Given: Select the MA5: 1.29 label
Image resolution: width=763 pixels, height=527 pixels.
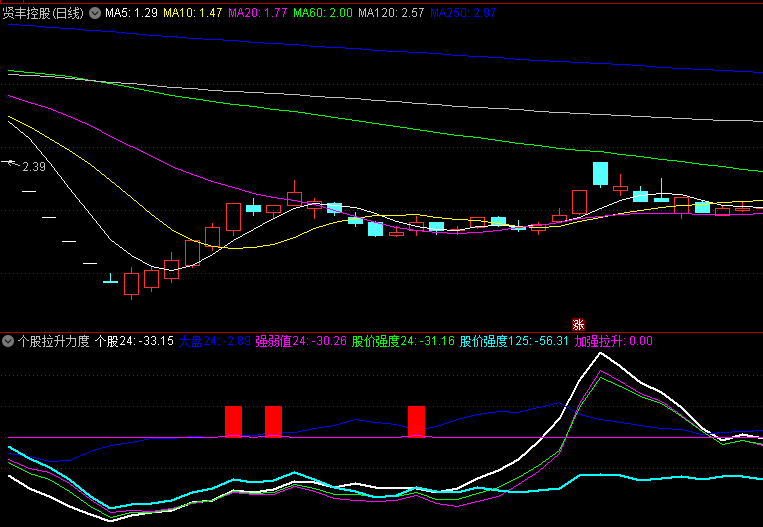Looking at the screenshot, I should (131, 13).
